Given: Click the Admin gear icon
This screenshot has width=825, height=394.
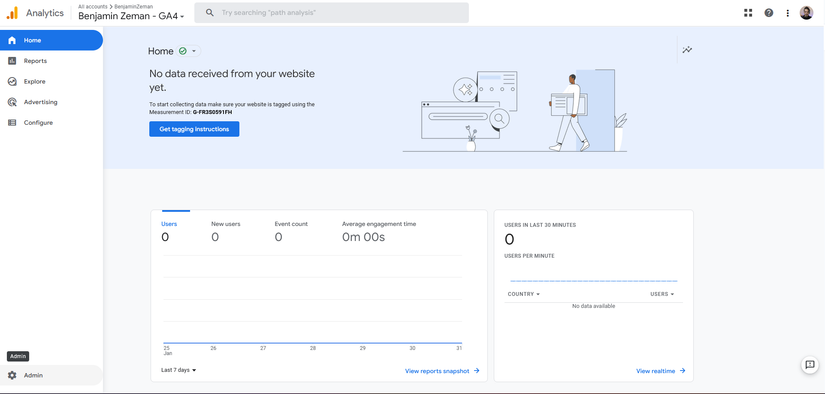Looking at the screenshot, I should [x=12, y=375].
